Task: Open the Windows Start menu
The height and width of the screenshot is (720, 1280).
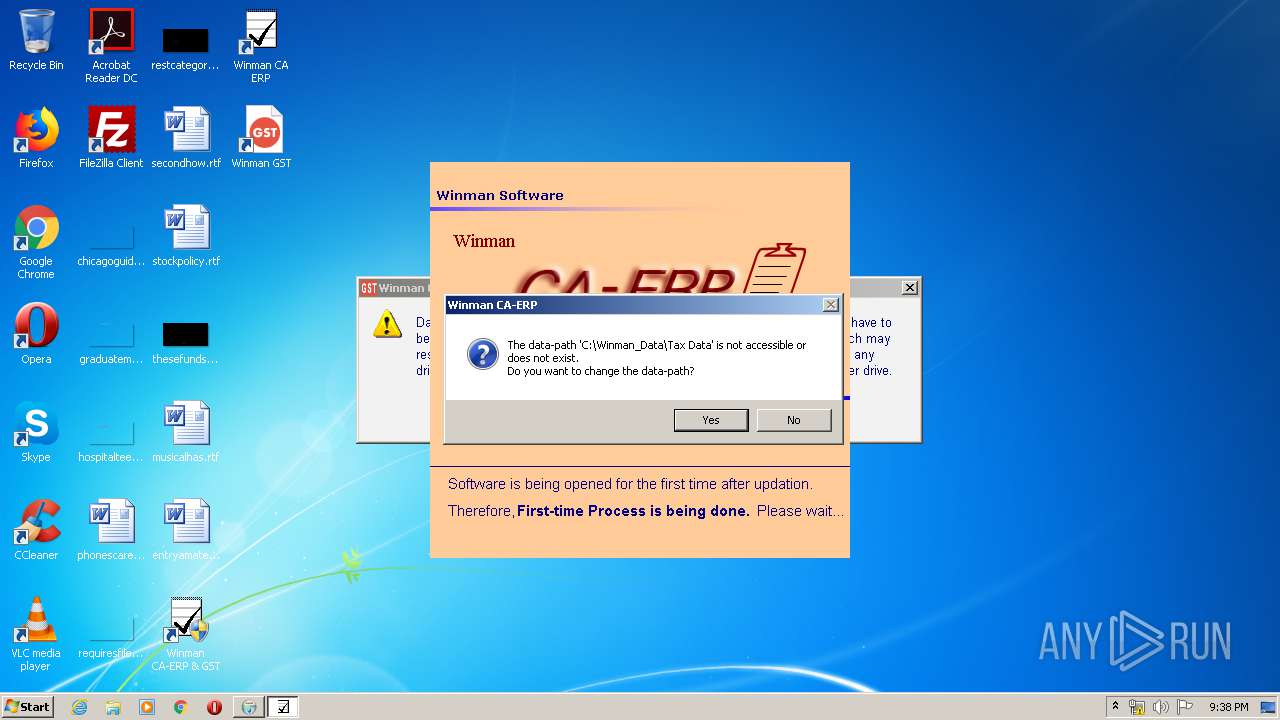Action: click(27, 706)
